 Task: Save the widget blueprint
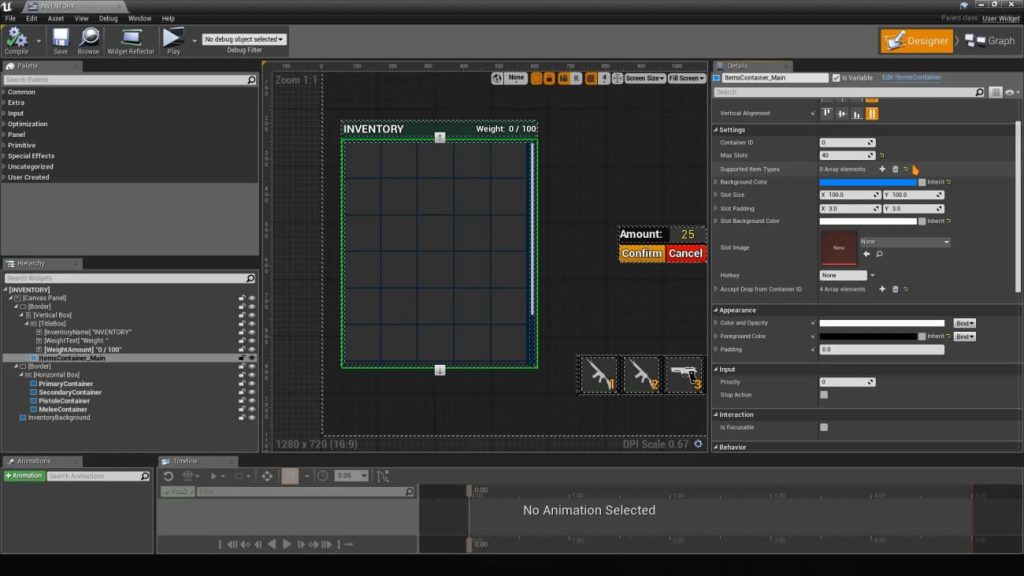tap(61, 40)
